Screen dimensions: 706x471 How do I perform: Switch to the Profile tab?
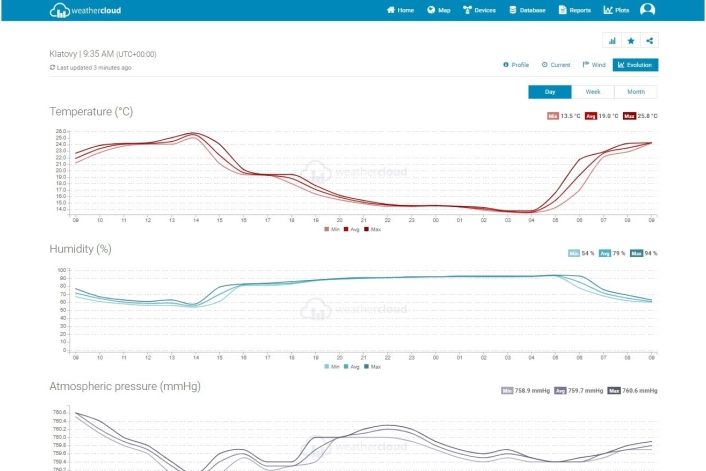(x=516, y=65)
